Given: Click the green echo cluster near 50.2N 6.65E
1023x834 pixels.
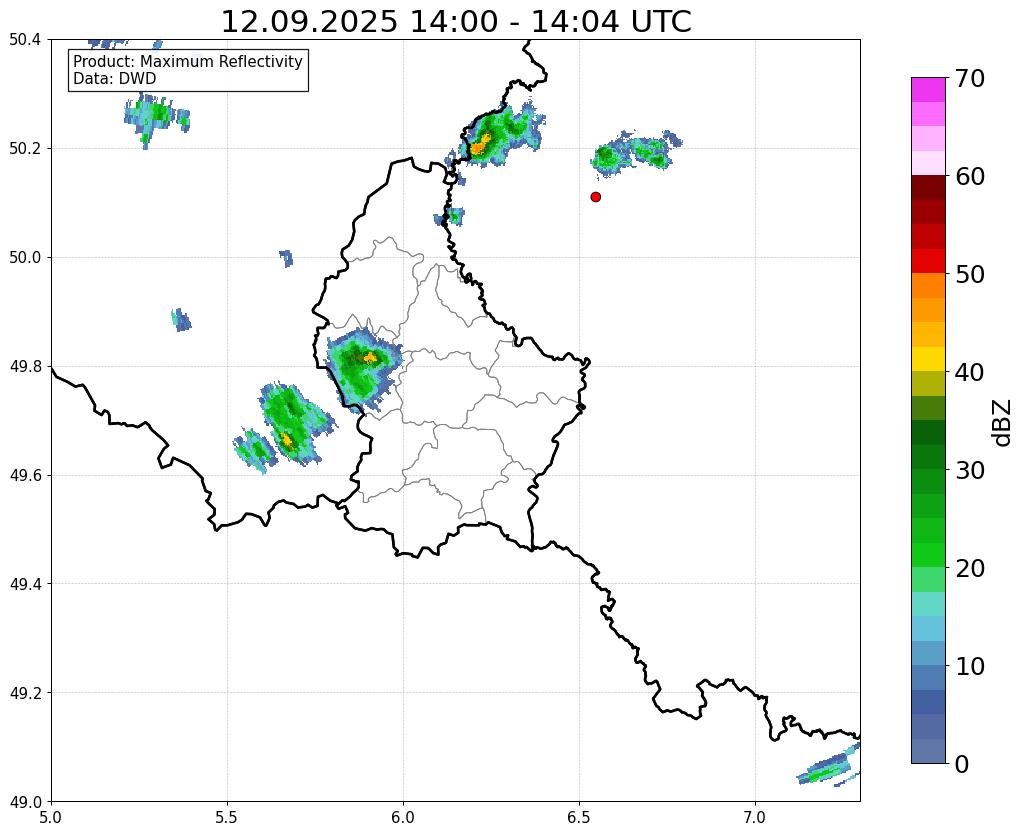Looking at the screenshot, I should pyautogui.click(x=635, y=153).
